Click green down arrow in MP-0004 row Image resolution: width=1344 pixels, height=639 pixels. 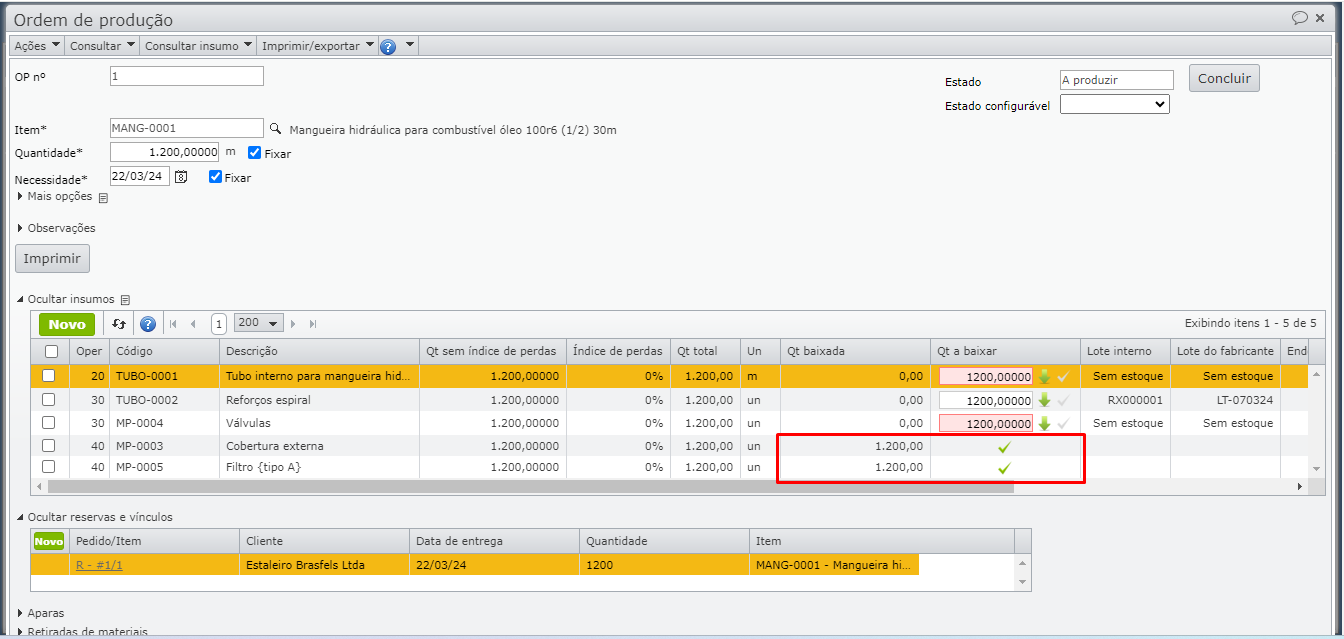click(1044, 423)
